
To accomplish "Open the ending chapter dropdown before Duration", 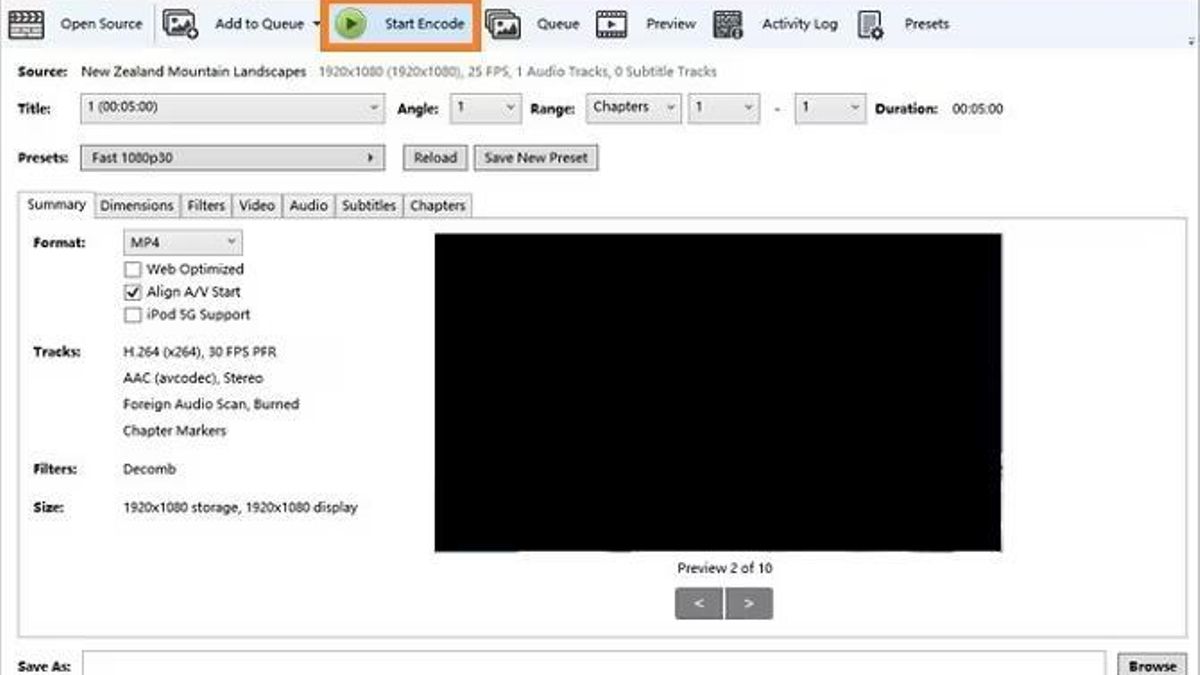I will [x=830, y=108].
